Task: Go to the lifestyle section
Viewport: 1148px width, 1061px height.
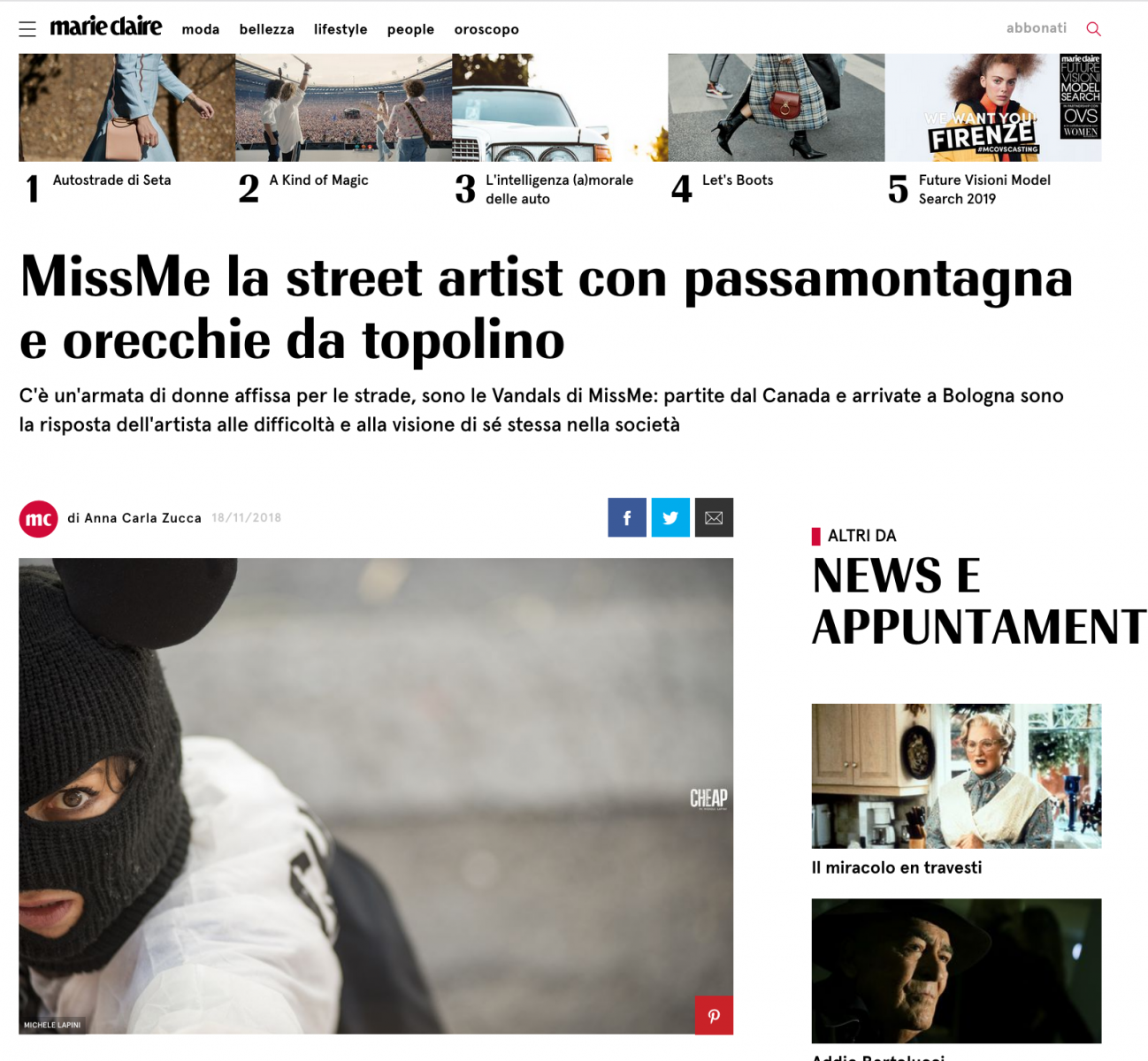Action: 341,29
